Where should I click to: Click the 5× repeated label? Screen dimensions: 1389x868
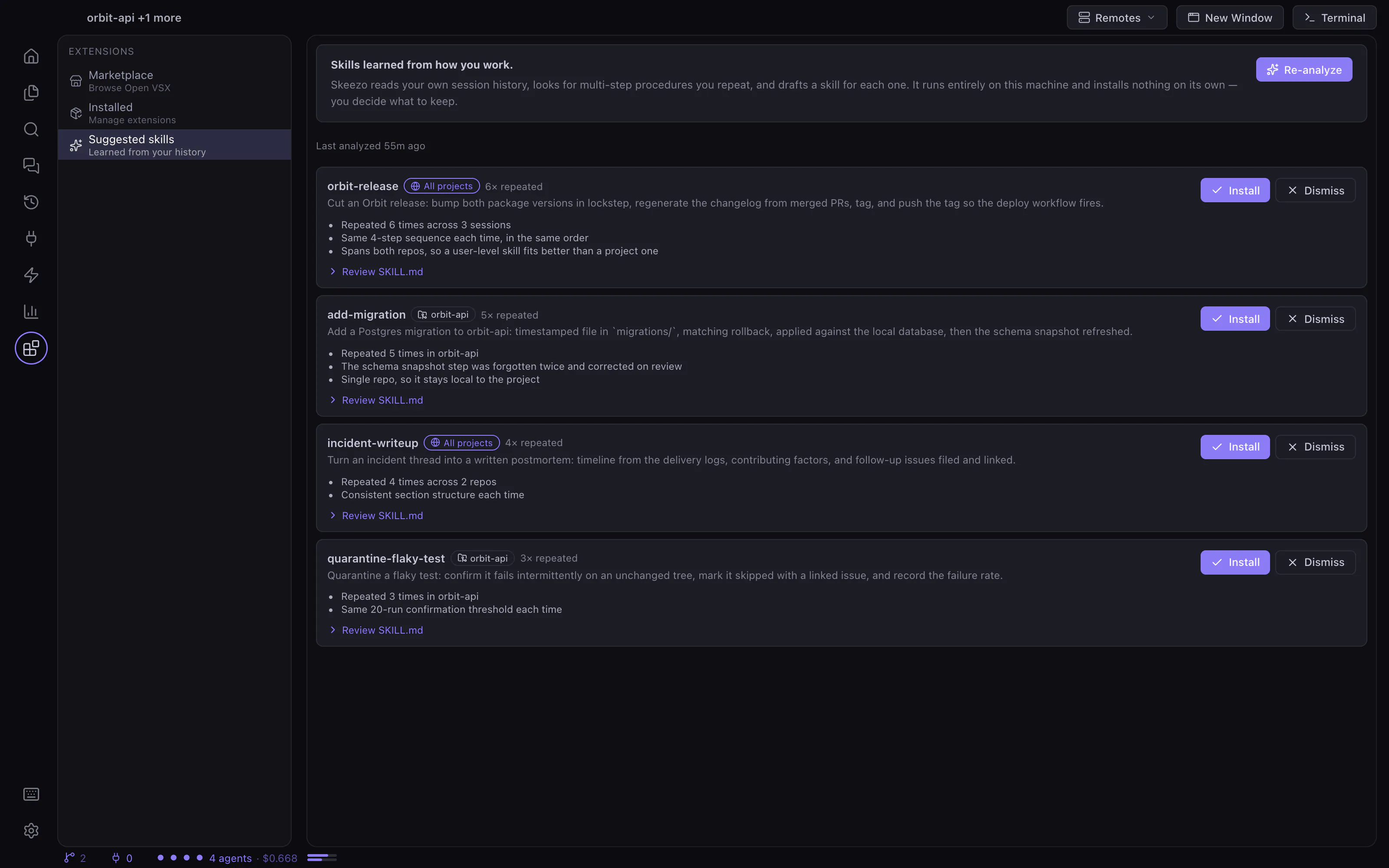coord(510,315)
